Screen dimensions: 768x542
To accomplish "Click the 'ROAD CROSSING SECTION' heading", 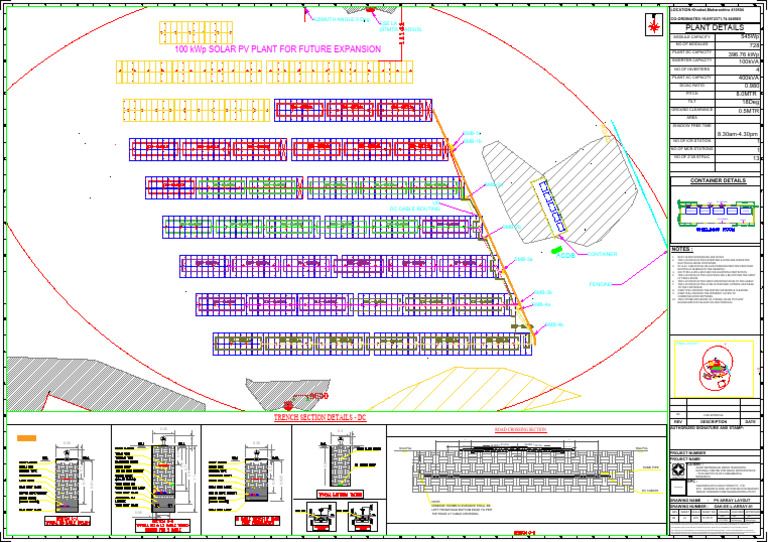I will pos(520,430).
